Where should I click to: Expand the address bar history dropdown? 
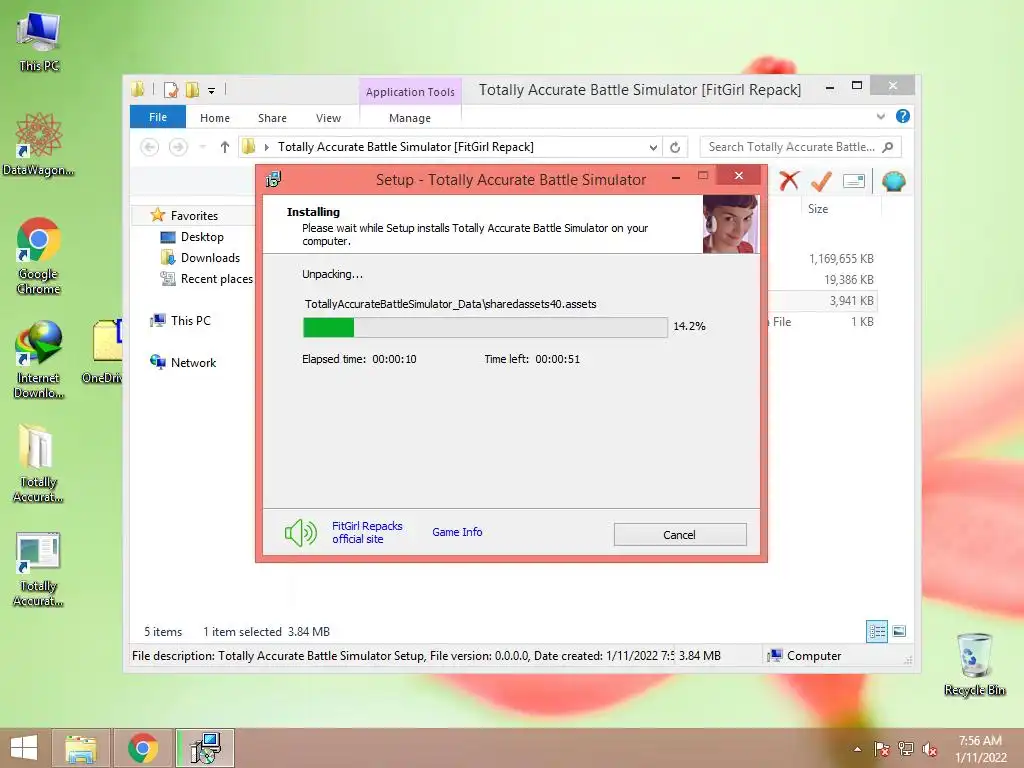652,148
